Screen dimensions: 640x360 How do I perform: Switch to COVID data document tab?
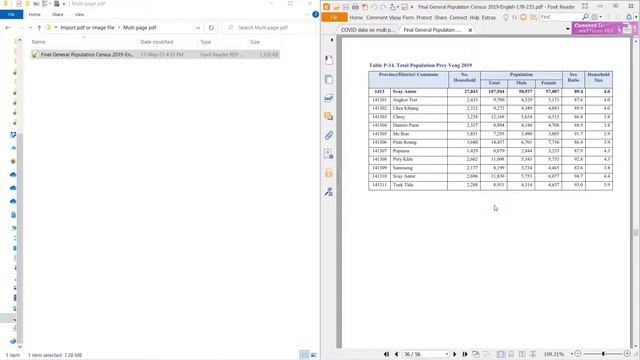368,30
